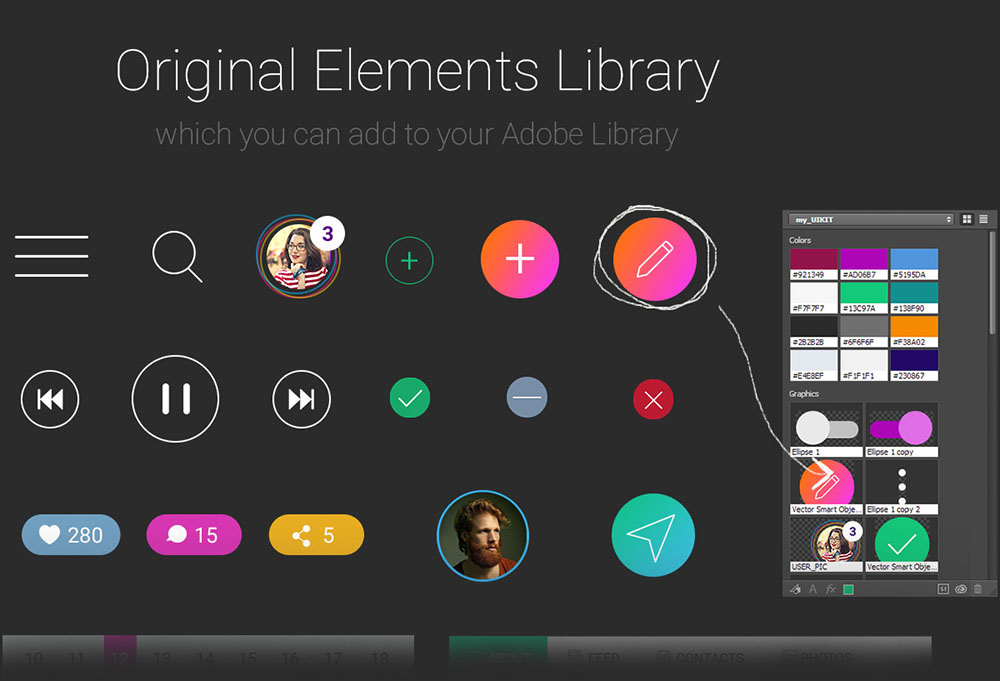1000x681 pixels.
Task: Select the #921349 color swatch
Action: (x=814, y=264)
